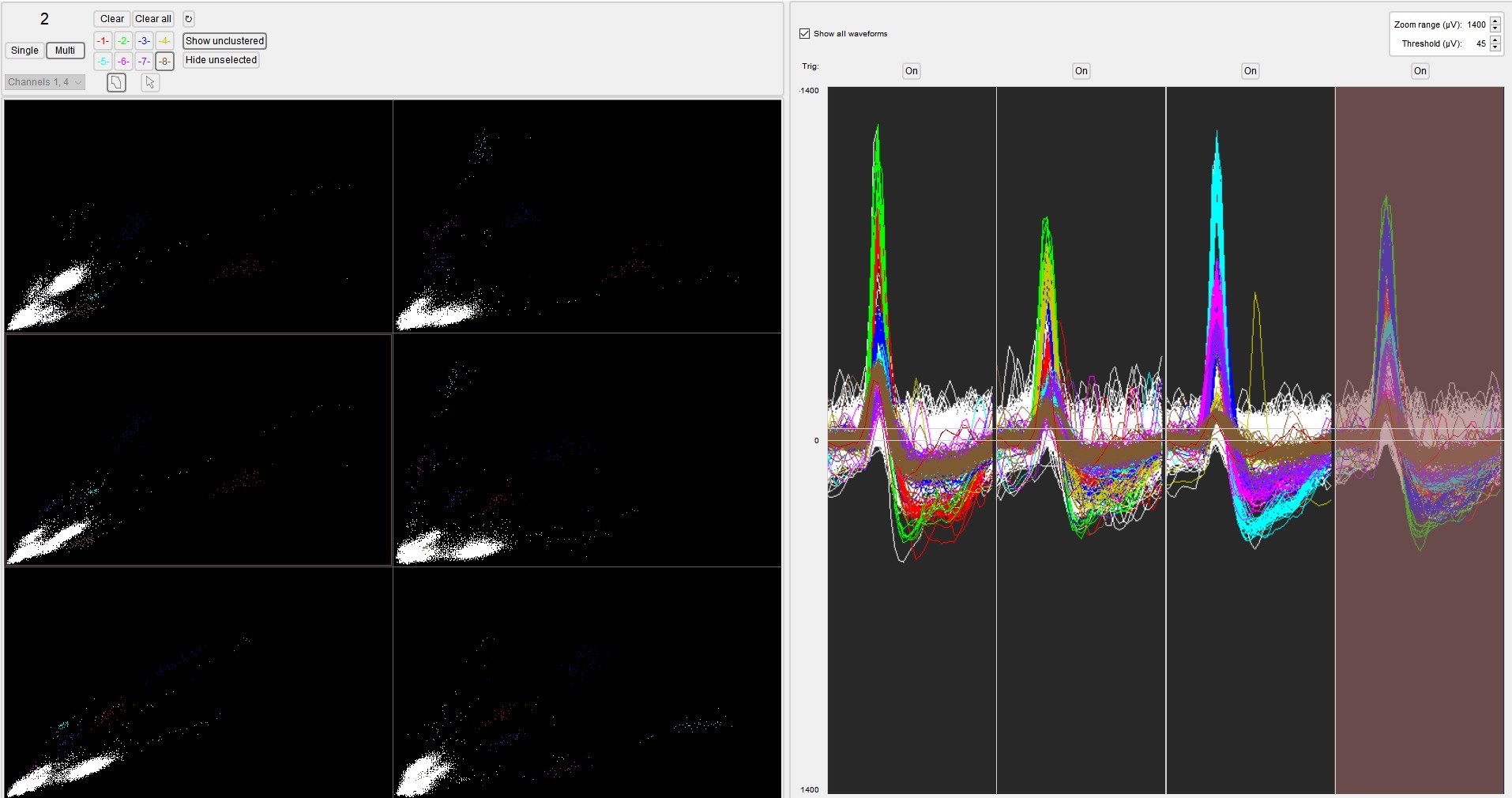Select the middle-right scatter plot panel

coord(587,450)
